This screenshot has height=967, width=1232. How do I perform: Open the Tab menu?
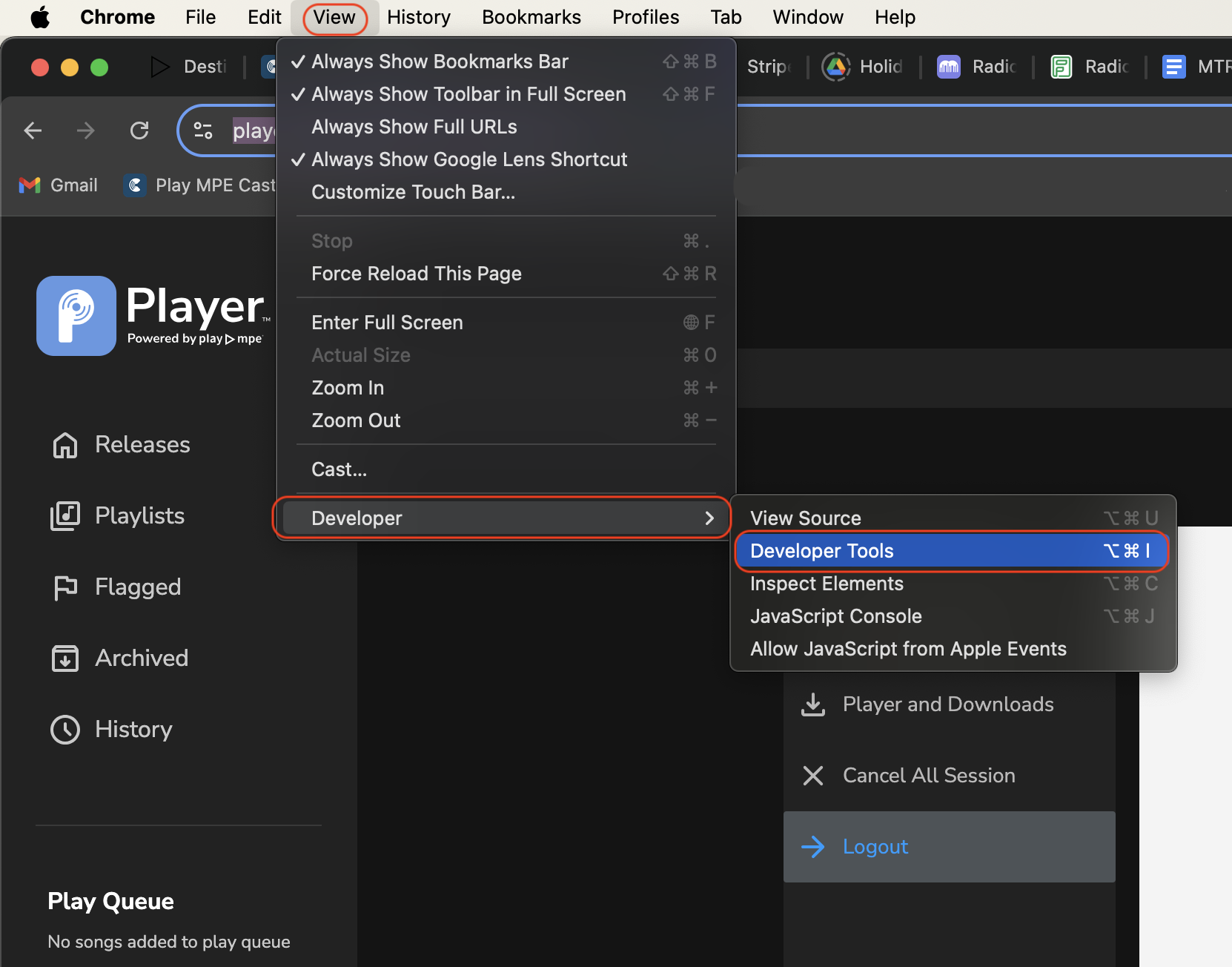(x=726, y=17)
